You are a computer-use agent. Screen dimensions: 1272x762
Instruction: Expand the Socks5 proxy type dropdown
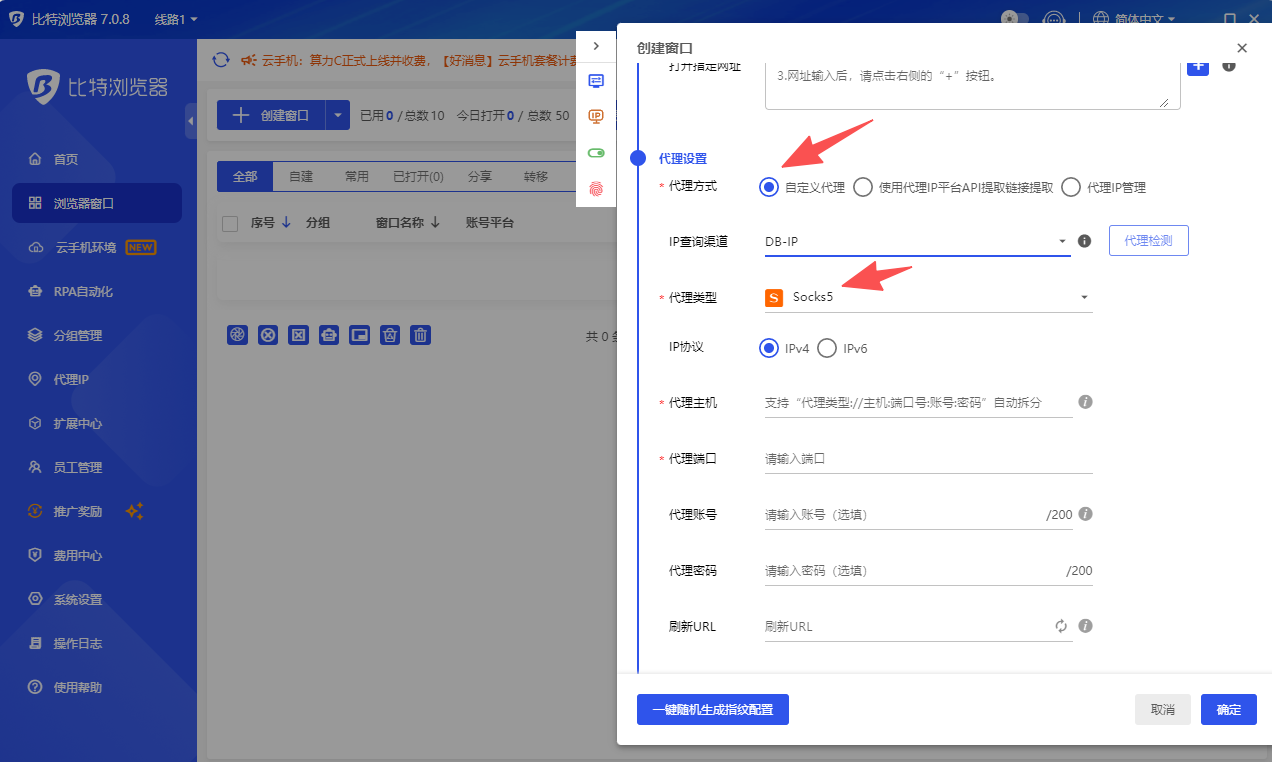click(1083, 297)
